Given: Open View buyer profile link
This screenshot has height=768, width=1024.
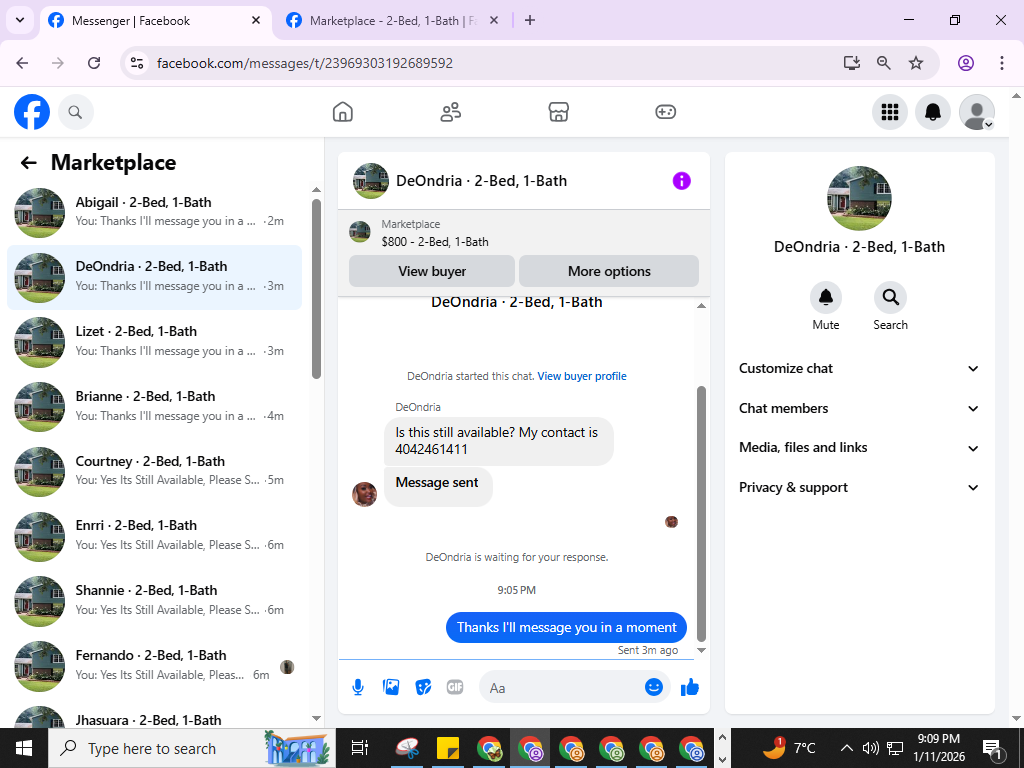Looking at the screenshot, I should coord(582,376).
